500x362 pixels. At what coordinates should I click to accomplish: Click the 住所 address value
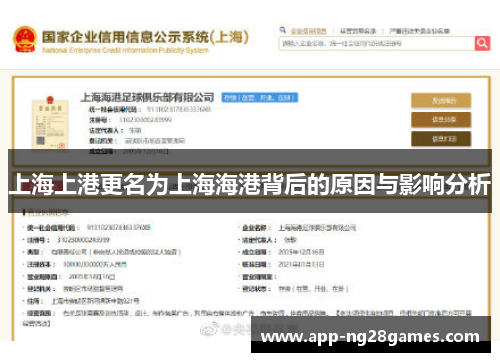click(95, 301)
